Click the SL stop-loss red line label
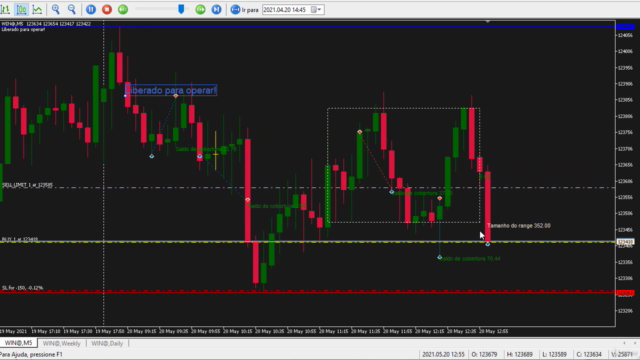This screenshot has width=640, height=360. click(22, 288)
